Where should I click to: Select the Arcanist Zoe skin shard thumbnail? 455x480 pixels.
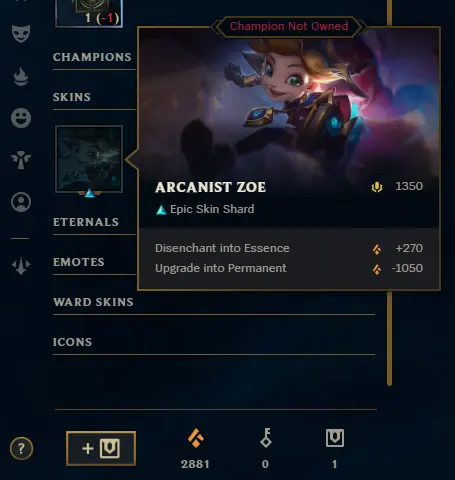tap(89, 159)
